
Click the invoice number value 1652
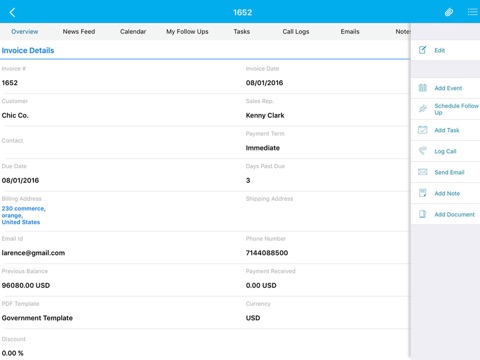10,83
